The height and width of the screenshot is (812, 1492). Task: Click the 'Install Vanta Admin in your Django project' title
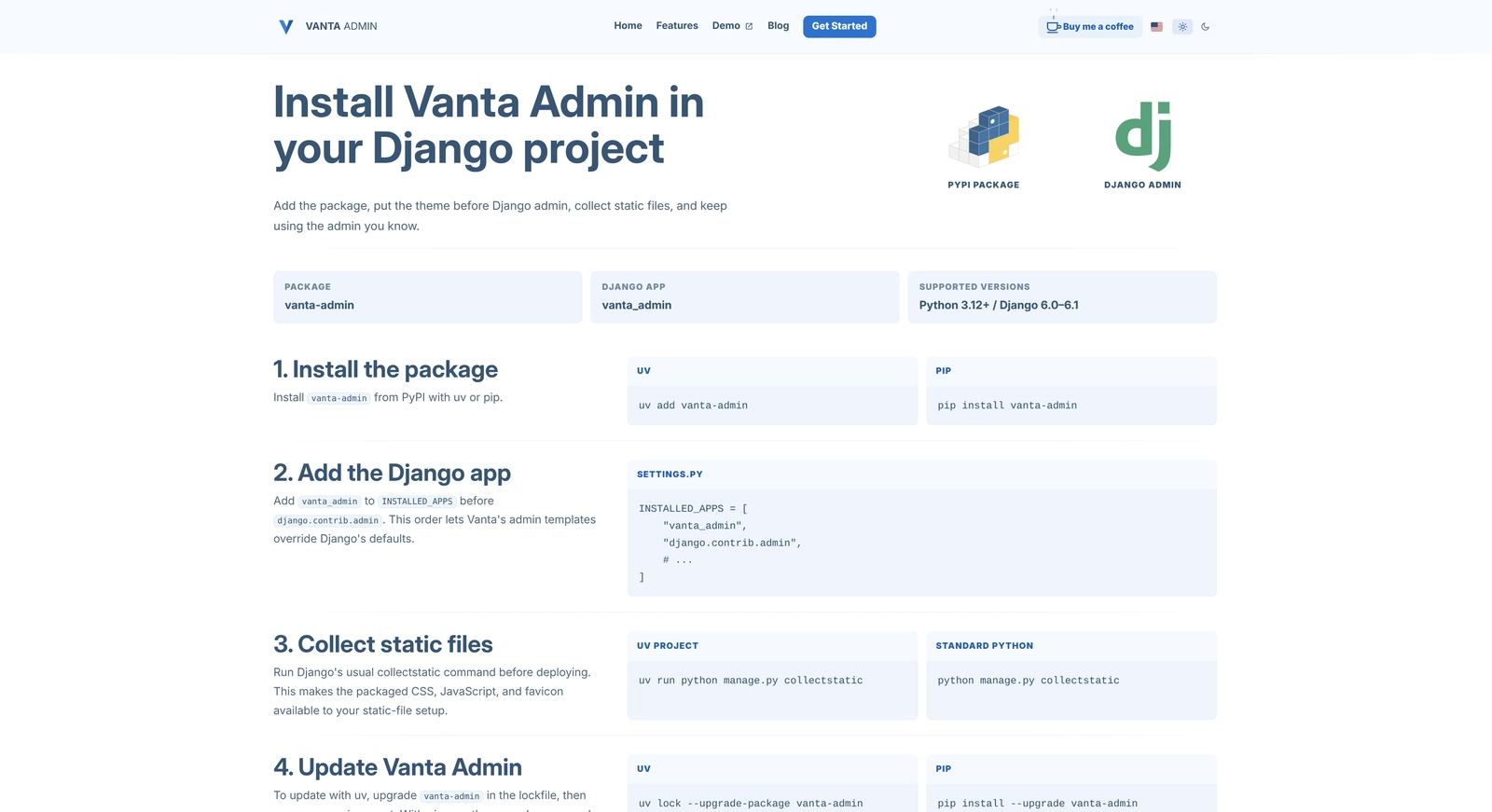[488, 126]
